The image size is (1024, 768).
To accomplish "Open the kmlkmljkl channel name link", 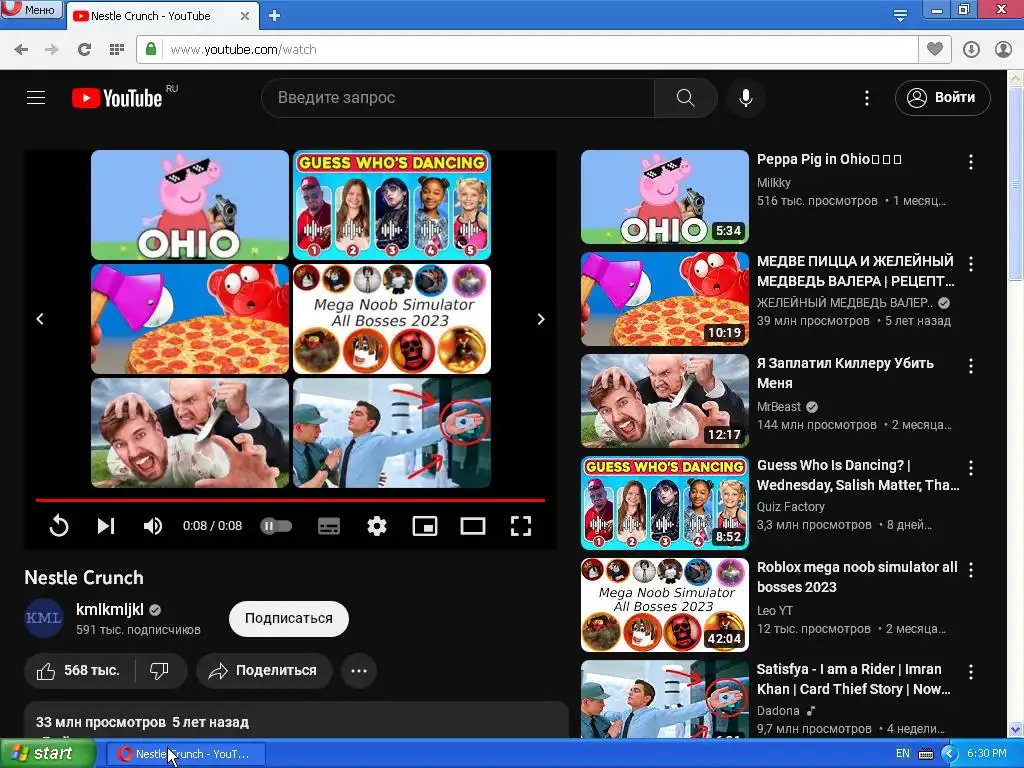I will pyautogui.click(x=110, y=609).
